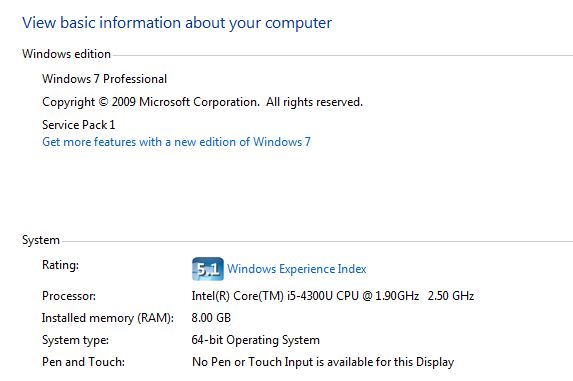Click the System section header

click(41, 240)
